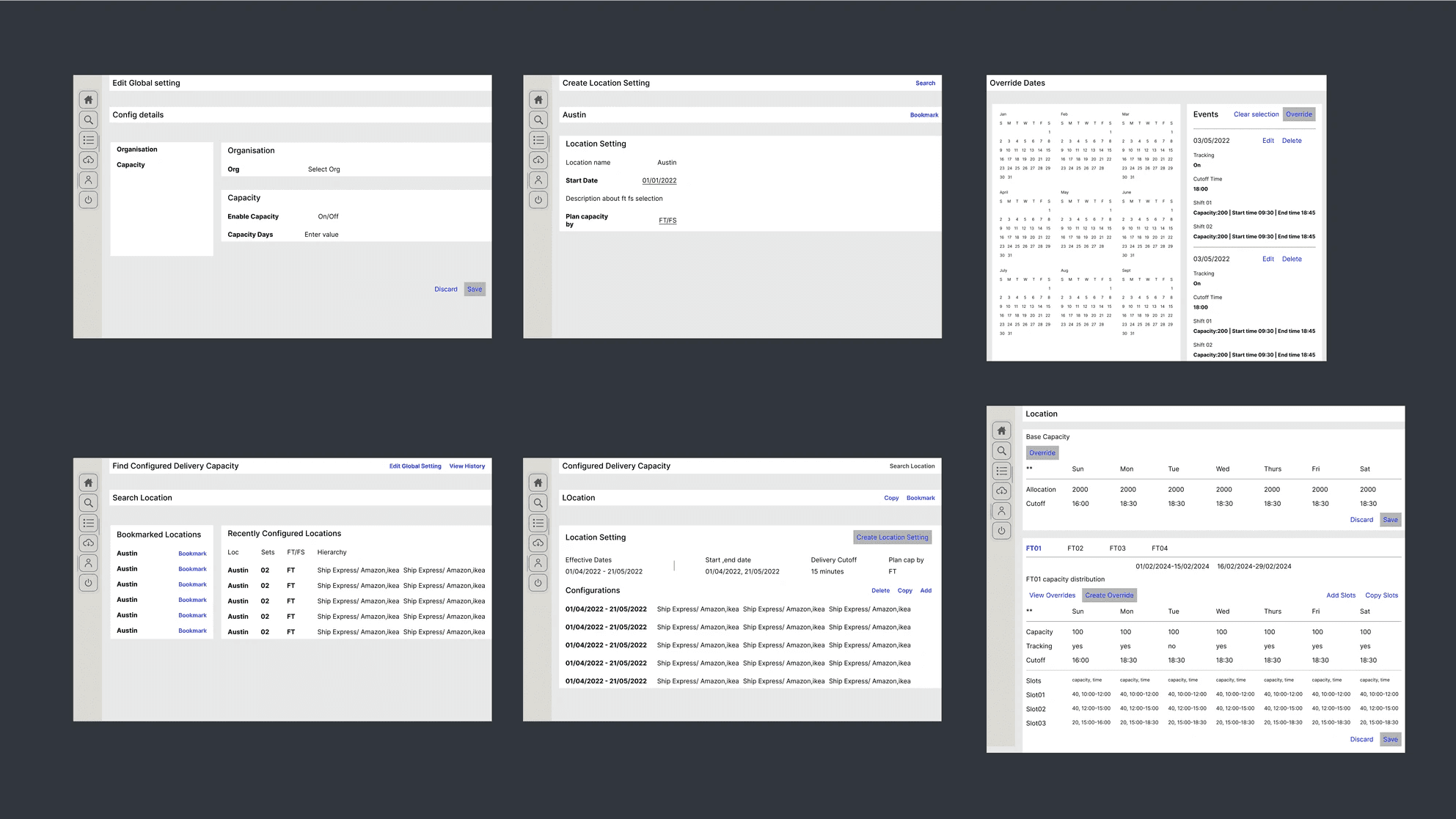Open list icon in Edit Global setting sidebar

pos(88,140)
